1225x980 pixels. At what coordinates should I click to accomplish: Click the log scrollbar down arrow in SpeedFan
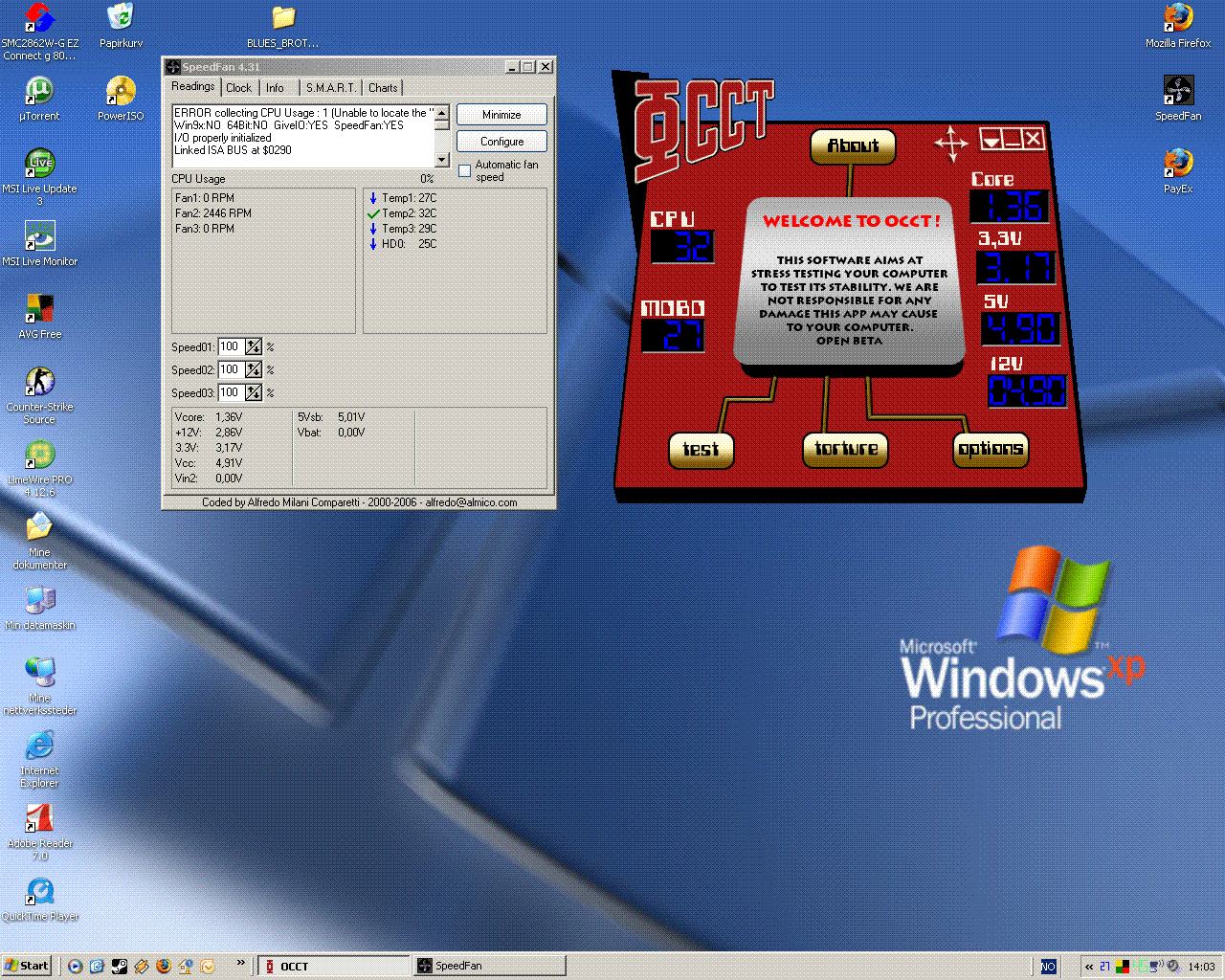442,161
